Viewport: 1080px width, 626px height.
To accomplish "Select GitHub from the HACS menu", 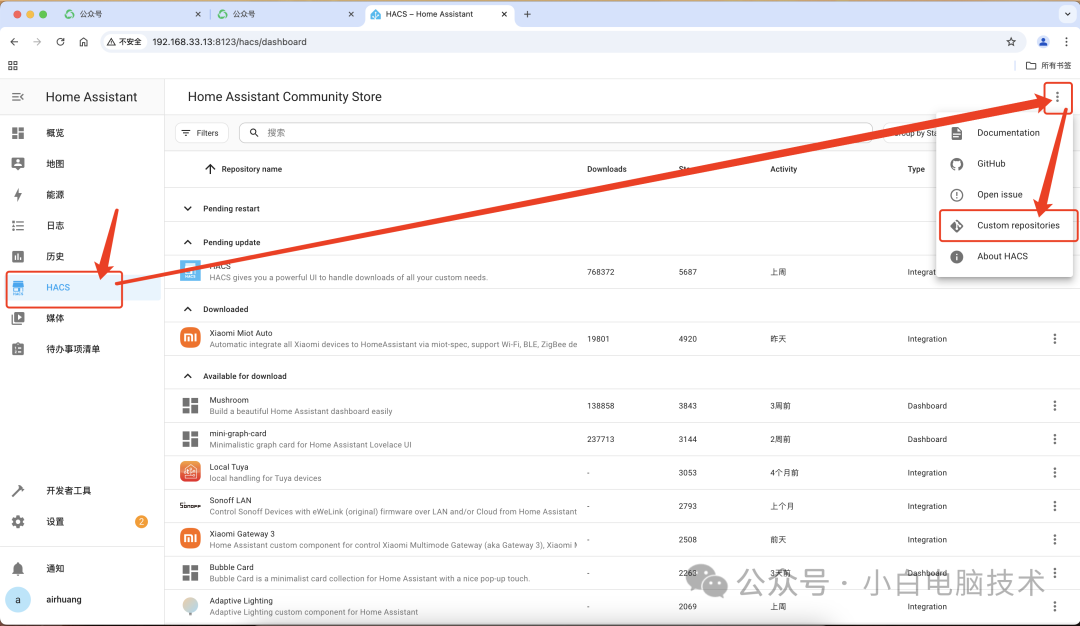I will (1006, 164).
